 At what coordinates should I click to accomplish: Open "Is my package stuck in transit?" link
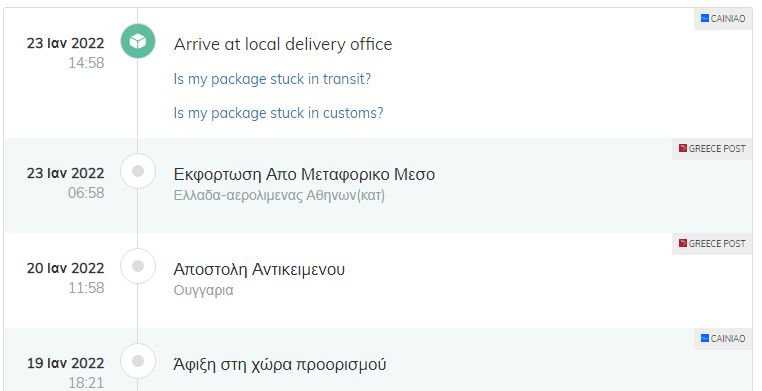point(272,79)
